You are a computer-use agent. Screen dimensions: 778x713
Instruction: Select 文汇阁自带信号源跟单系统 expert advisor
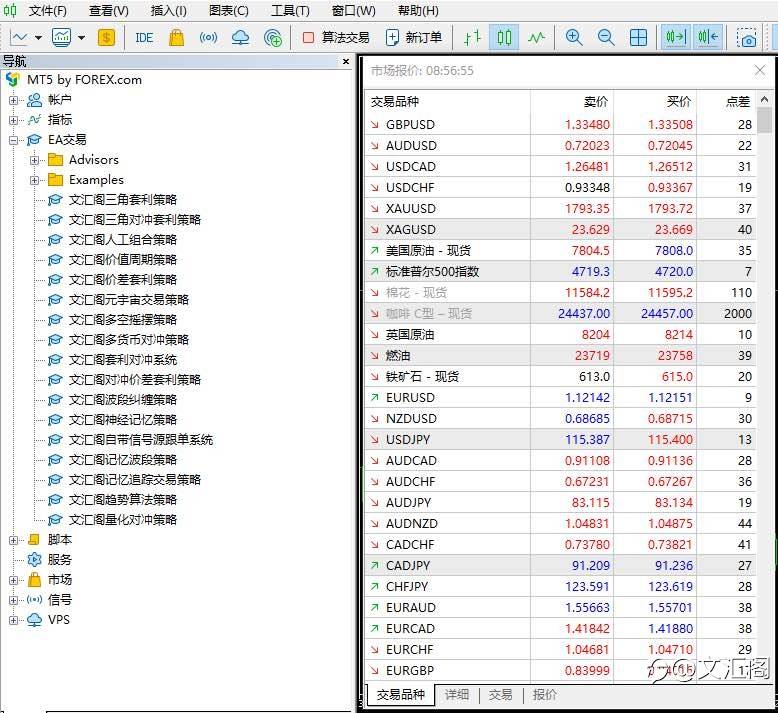[x=140, y=440]
